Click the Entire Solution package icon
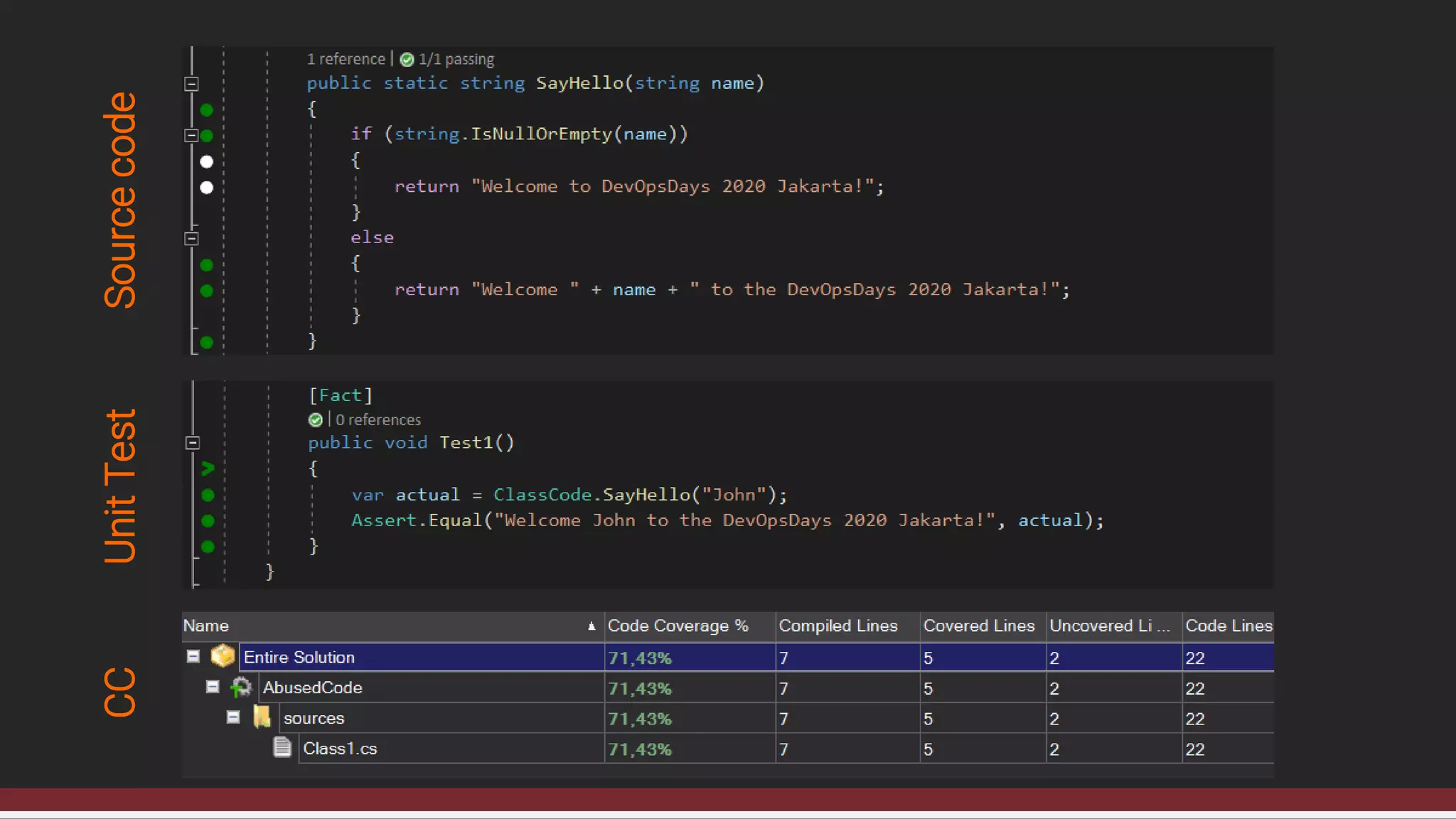Image resolution: width=1456 pixels, height=819 pixels. [223, 656]
